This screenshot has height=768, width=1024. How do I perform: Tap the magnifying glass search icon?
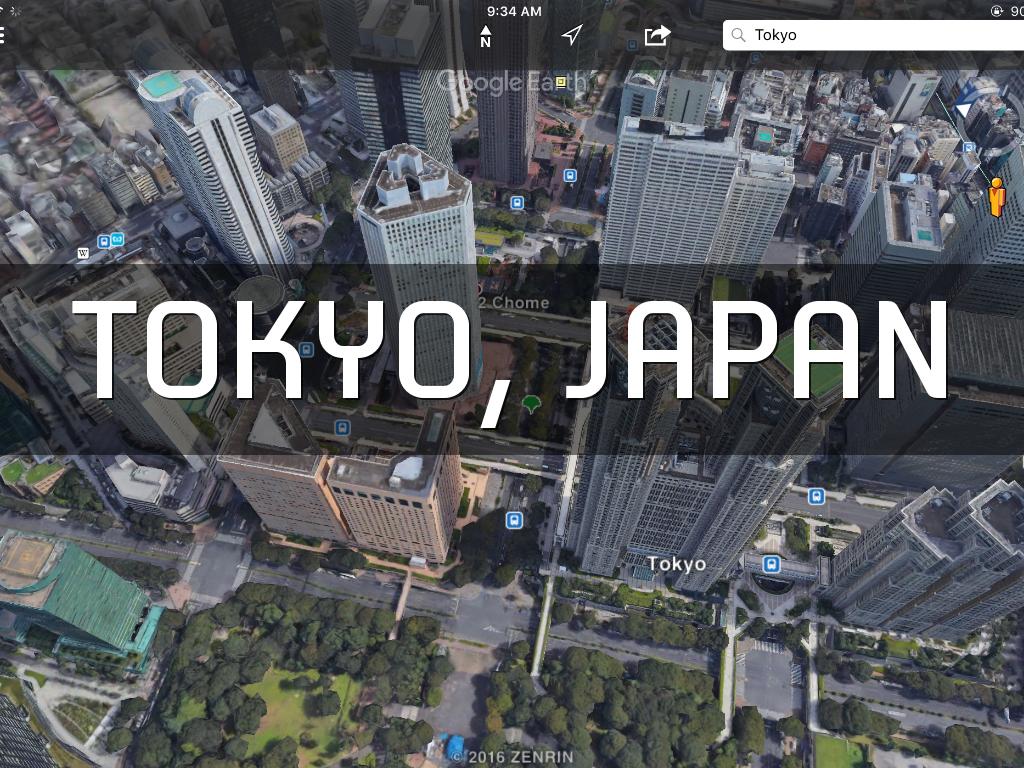(x=739, y=35)
